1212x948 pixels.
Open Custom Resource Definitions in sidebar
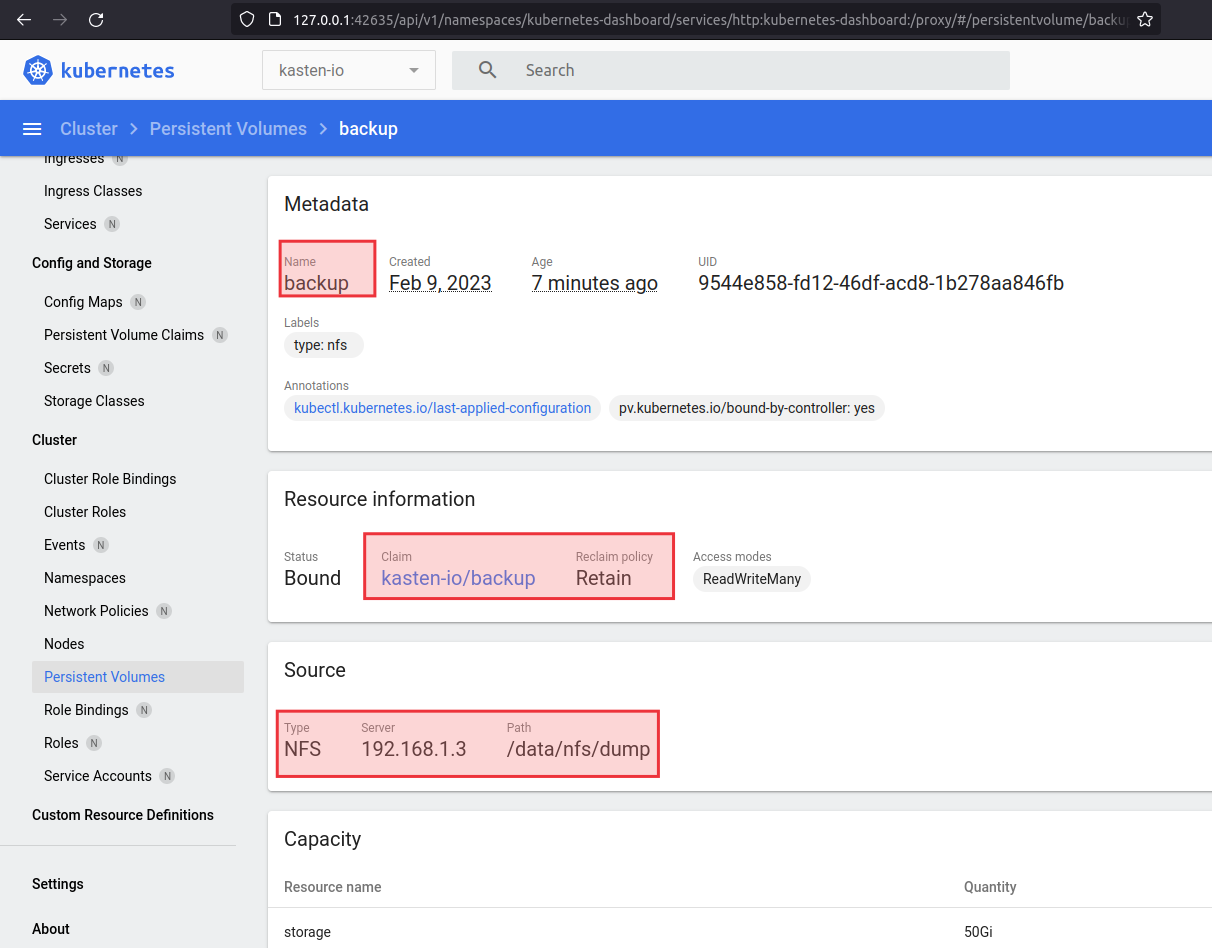(123, 815)
